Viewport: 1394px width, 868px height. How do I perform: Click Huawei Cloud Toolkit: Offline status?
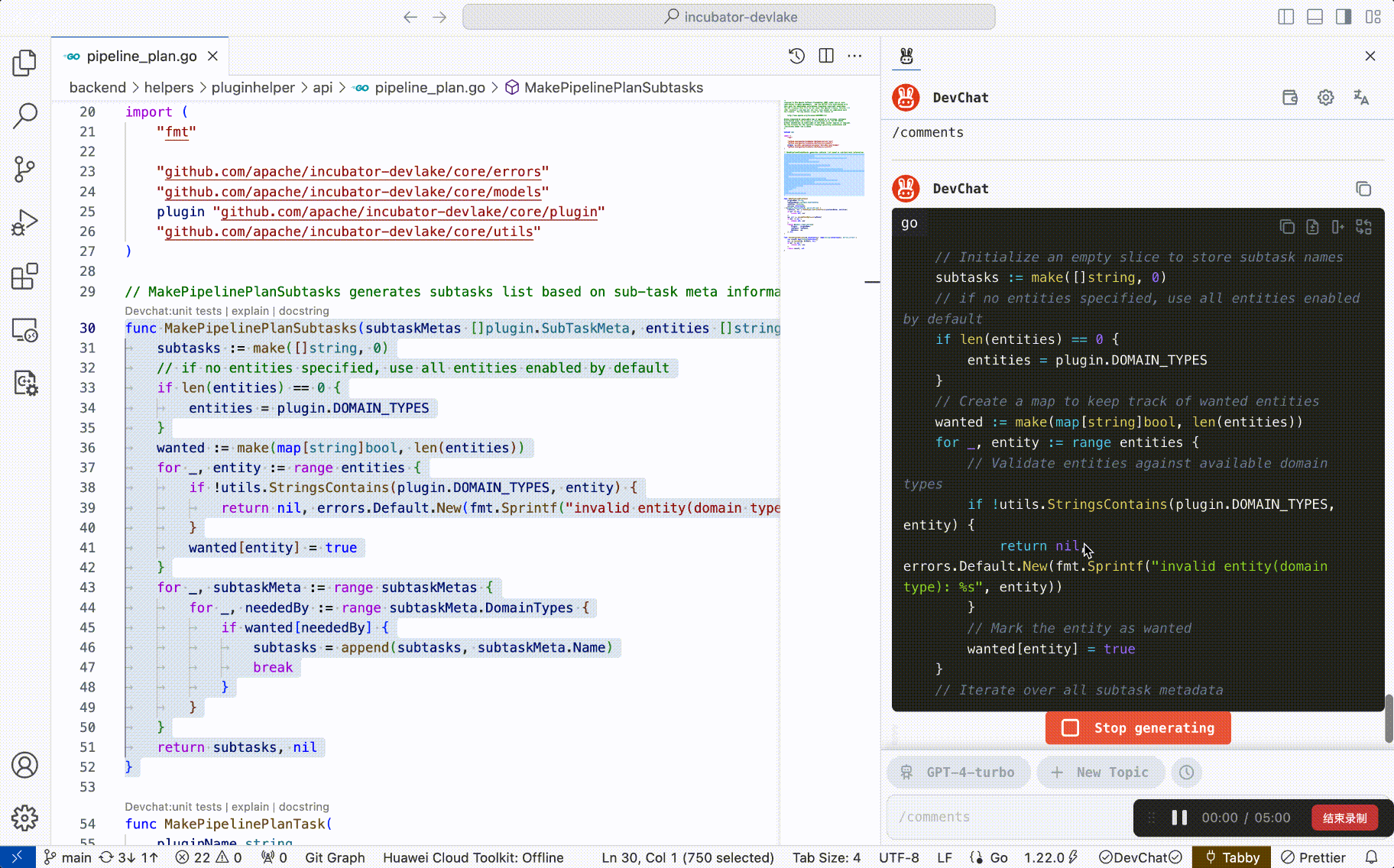(473, 857)
